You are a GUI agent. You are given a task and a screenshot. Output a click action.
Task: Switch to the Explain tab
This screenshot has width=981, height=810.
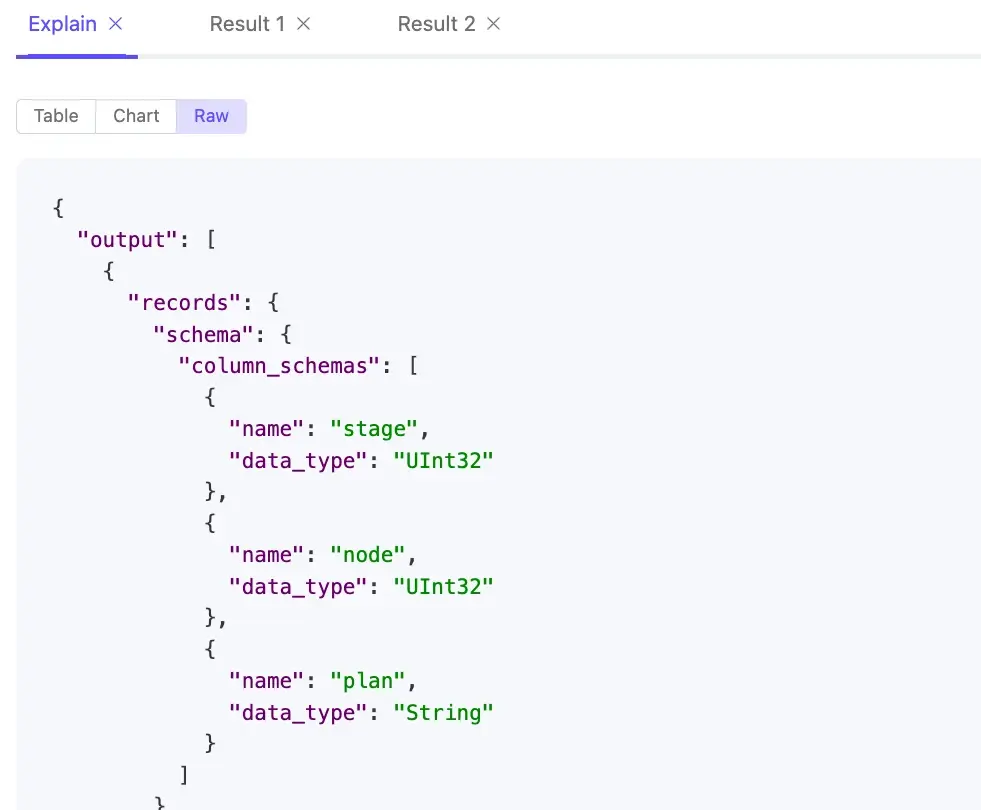tap(64, 24)
